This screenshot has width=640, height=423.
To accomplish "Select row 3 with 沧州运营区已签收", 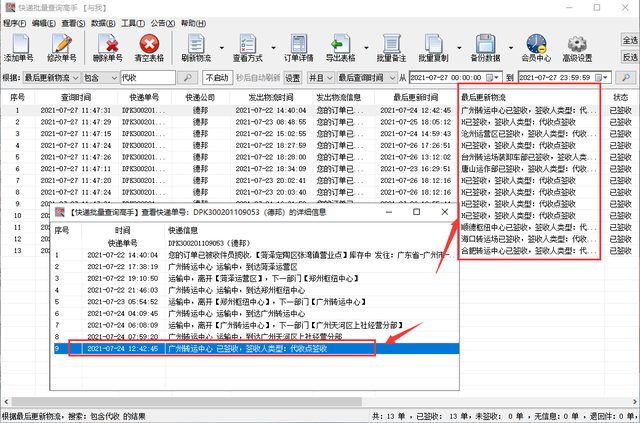I will (x=319, y=134).
